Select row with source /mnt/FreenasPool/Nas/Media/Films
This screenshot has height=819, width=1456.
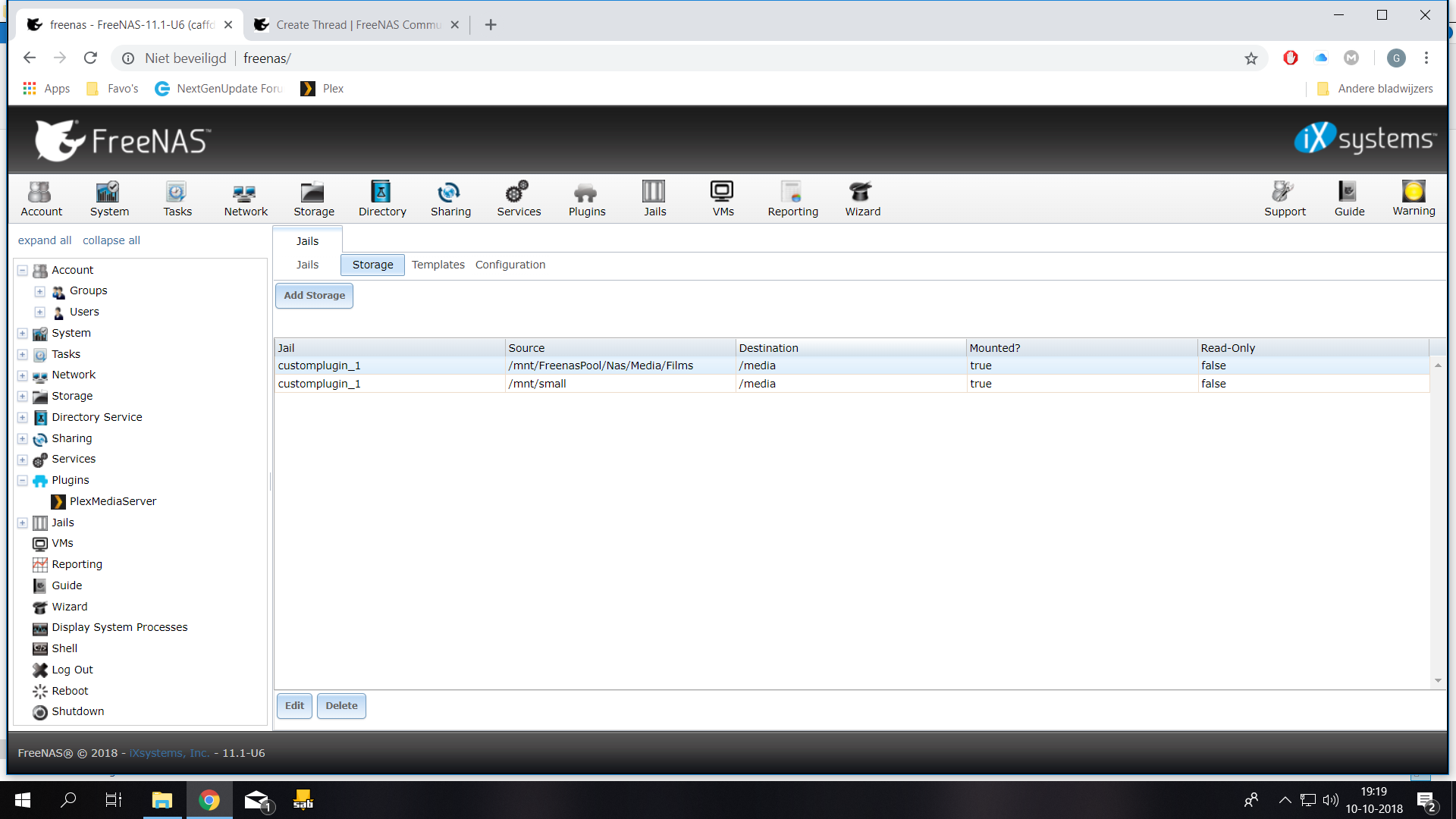pyautogui.click(x=852, y=366)
